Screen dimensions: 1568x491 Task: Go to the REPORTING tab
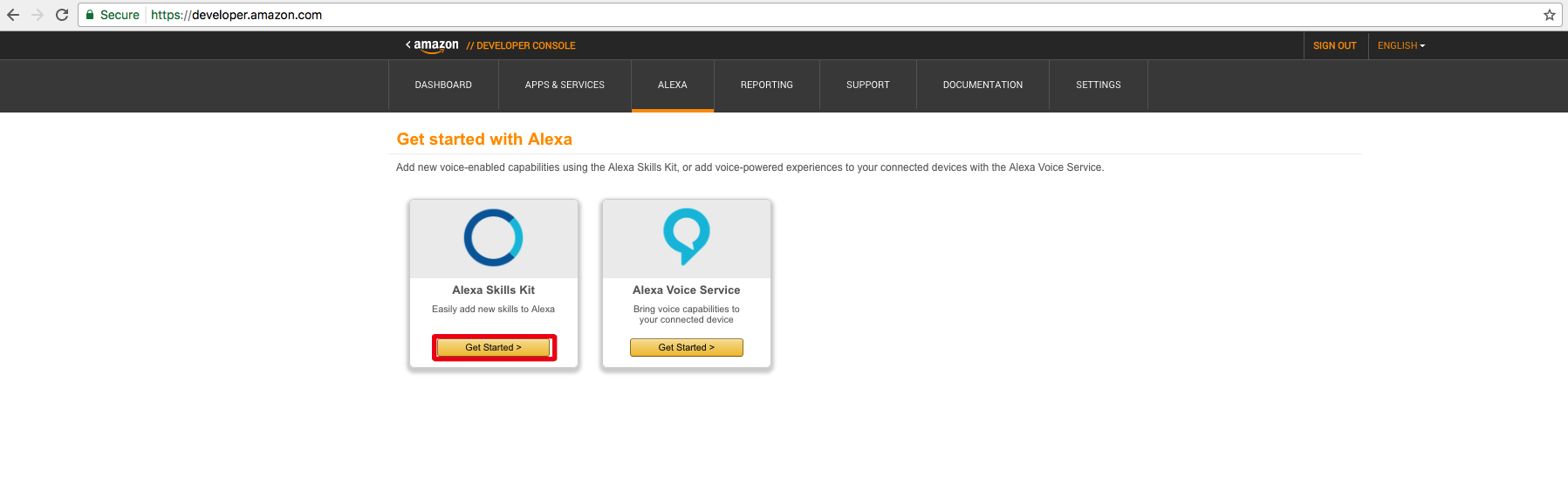click(767, 85)
